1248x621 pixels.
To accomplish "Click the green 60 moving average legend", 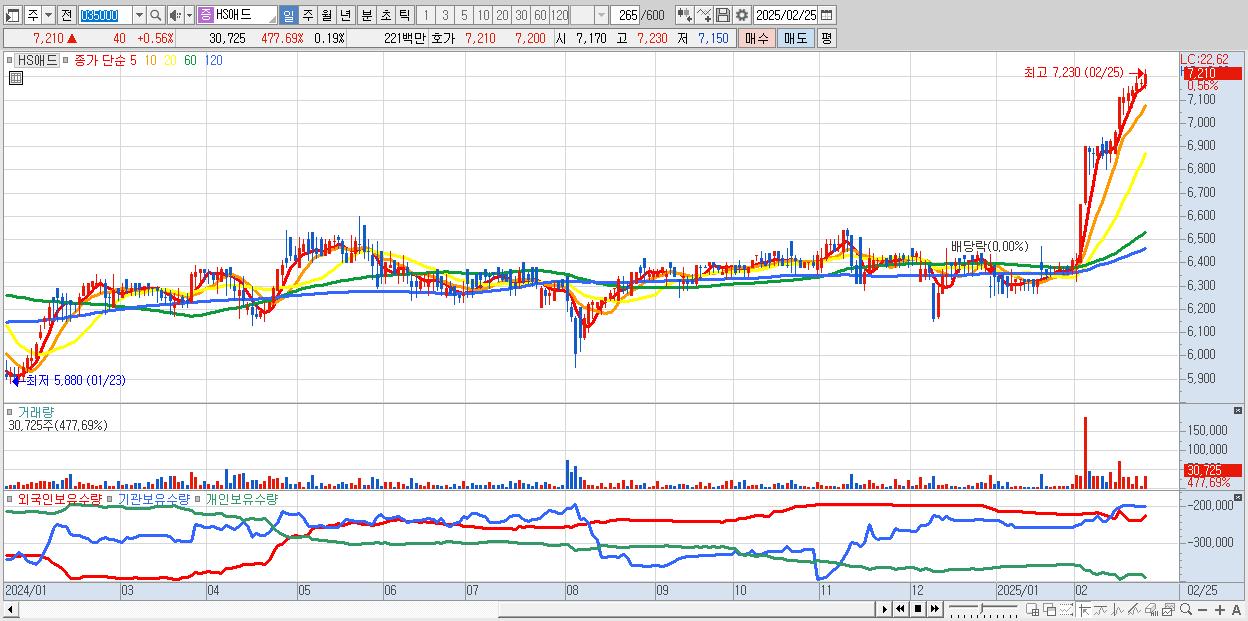I will (190, 61).
